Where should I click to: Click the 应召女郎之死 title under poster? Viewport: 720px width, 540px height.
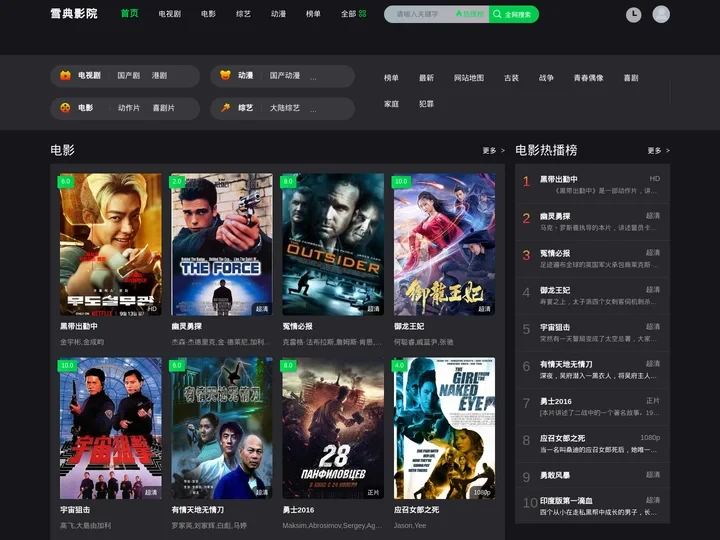[416, 510]
